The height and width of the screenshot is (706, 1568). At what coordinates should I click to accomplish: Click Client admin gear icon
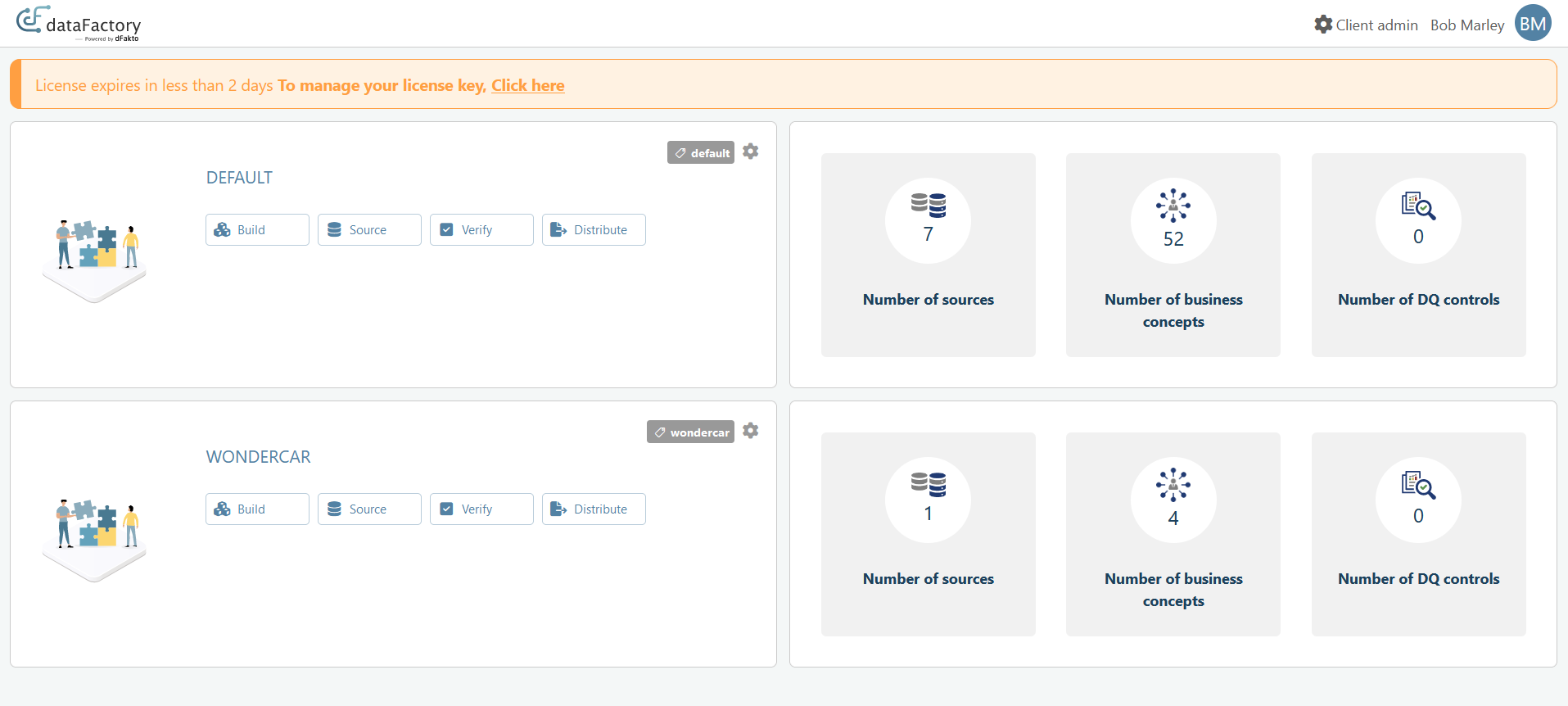(1323, 25)
